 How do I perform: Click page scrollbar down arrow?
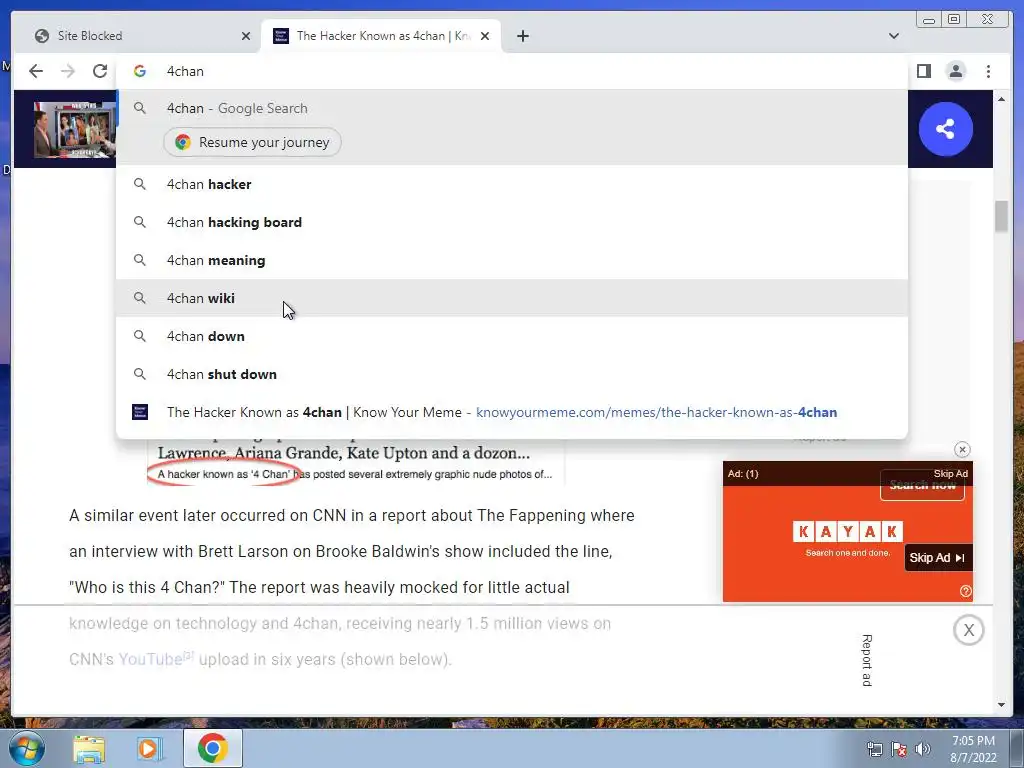1001,705
